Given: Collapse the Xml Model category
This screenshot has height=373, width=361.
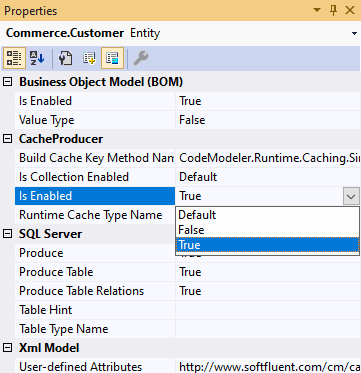Looking at the screenshot, I should click(x=7, y=348).
